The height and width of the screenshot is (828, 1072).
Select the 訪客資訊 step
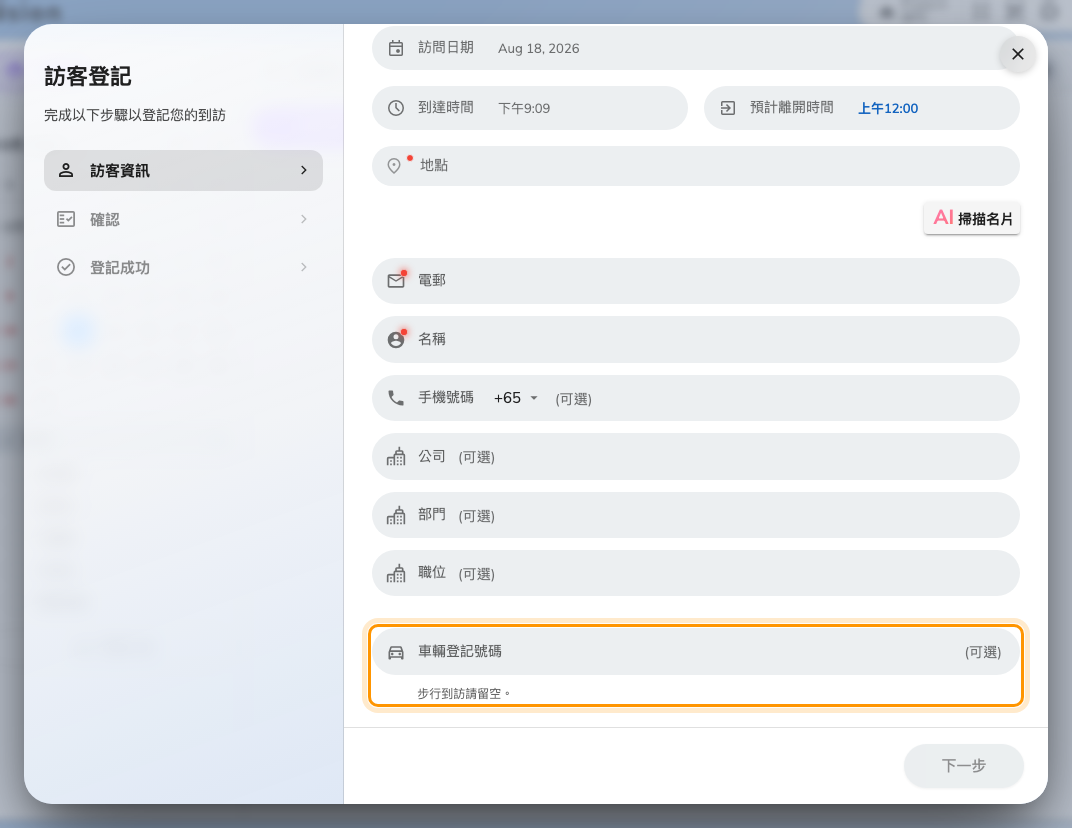pos(183,170)
